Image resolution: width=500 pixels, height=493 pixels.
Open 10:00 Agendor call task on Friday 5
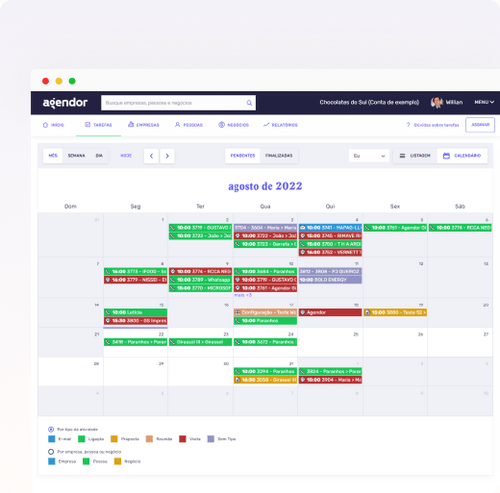click(x=395, y=228)
